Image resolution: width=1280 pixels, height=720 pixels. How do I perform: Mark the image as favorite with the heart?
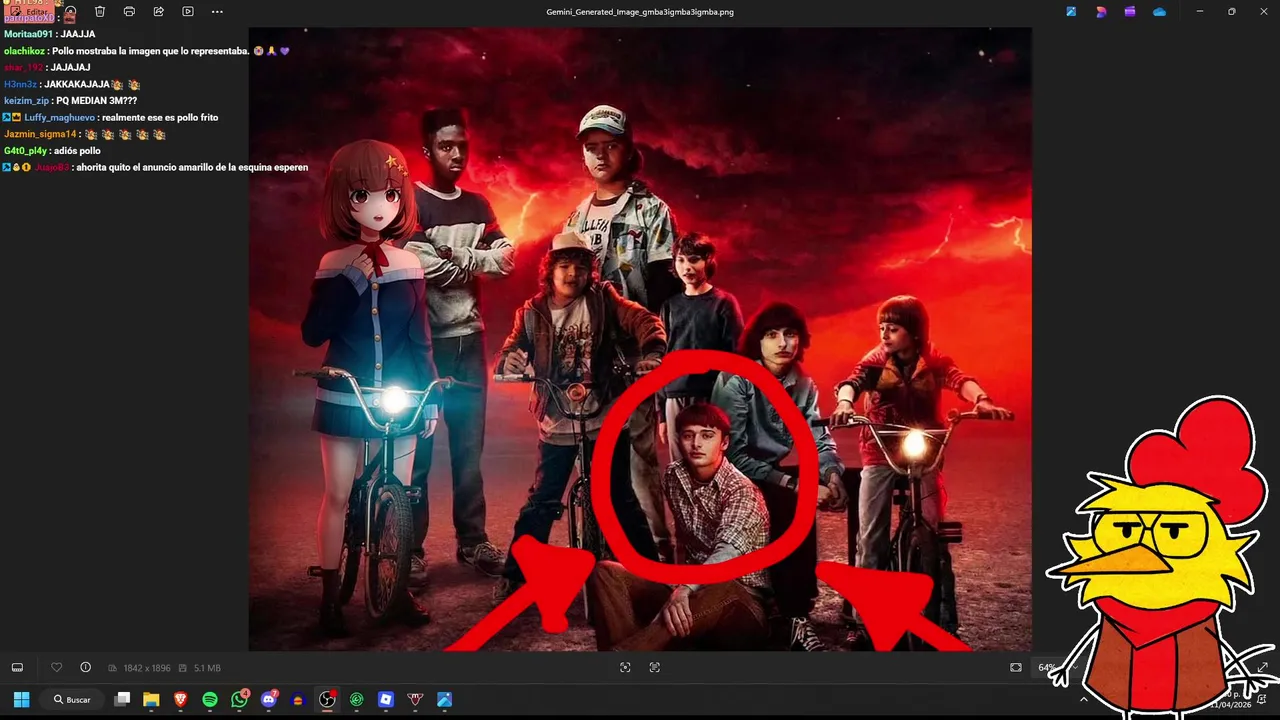point(57,667)
